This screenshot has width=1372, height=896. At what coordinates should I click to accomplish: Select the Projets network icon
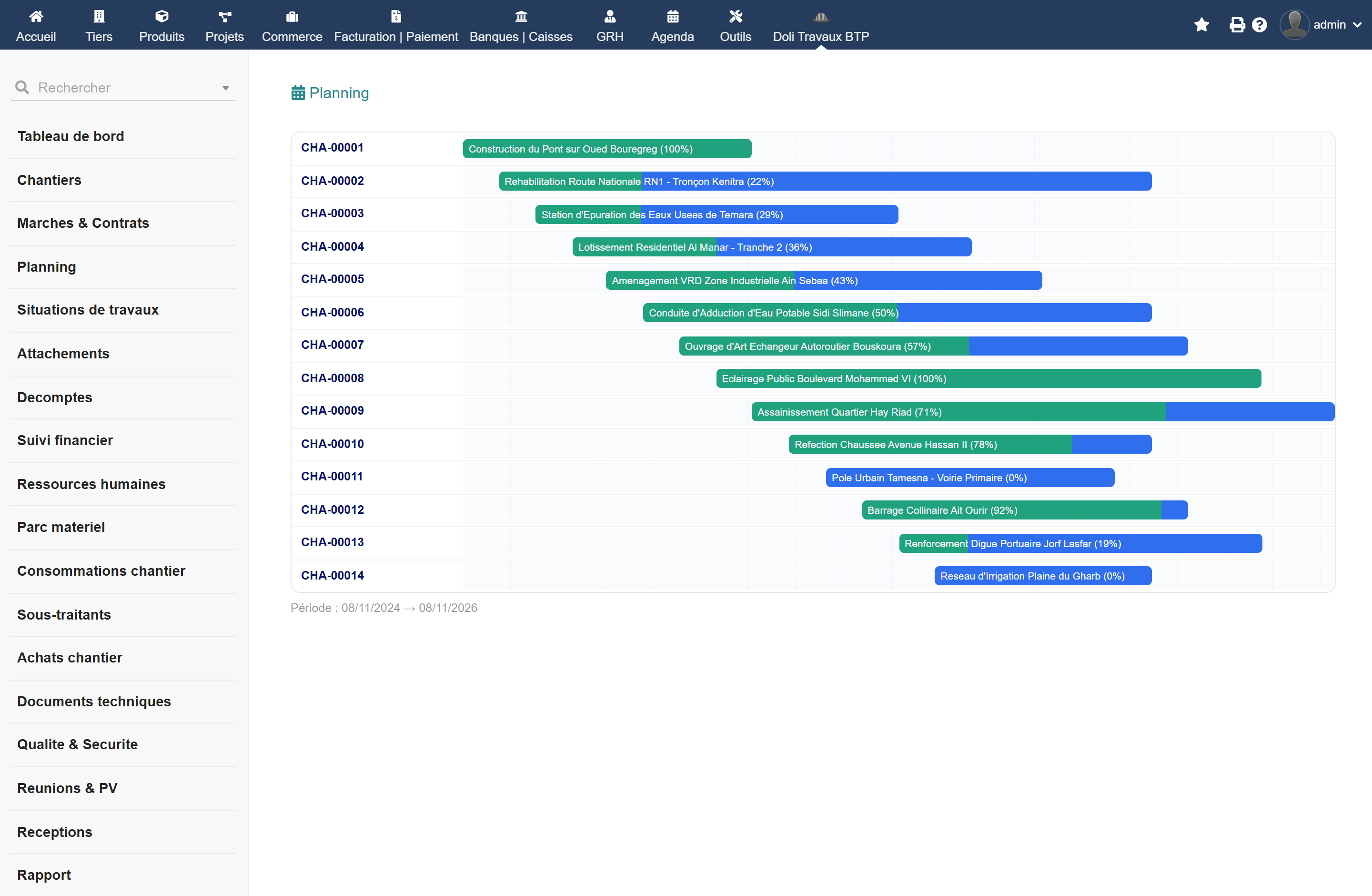(224, 17)
